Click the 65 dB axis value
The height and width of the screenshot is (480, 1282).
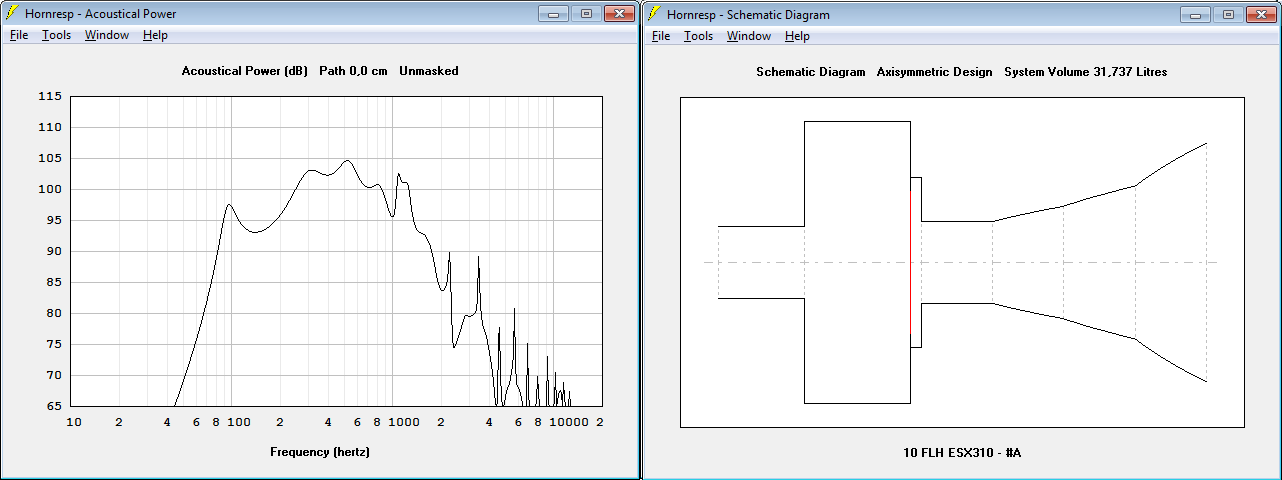coord(54,406)
